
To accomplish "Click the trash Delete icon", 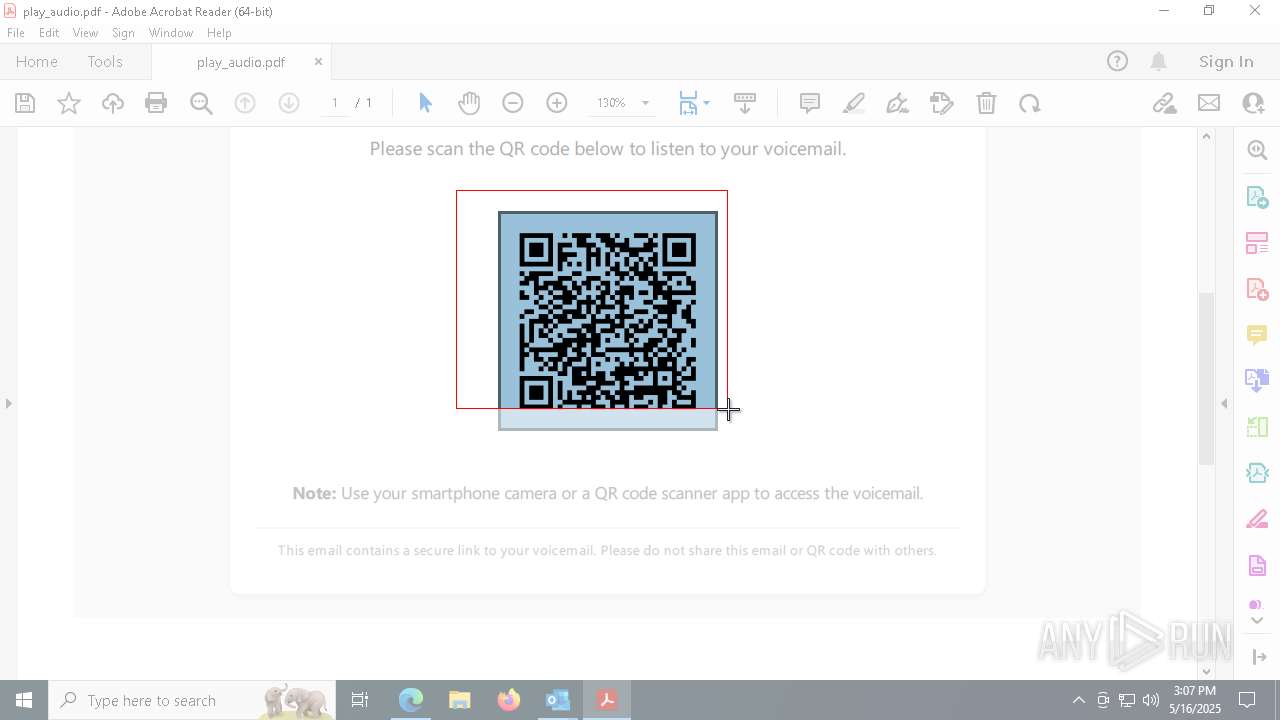I will pos(986,103).
